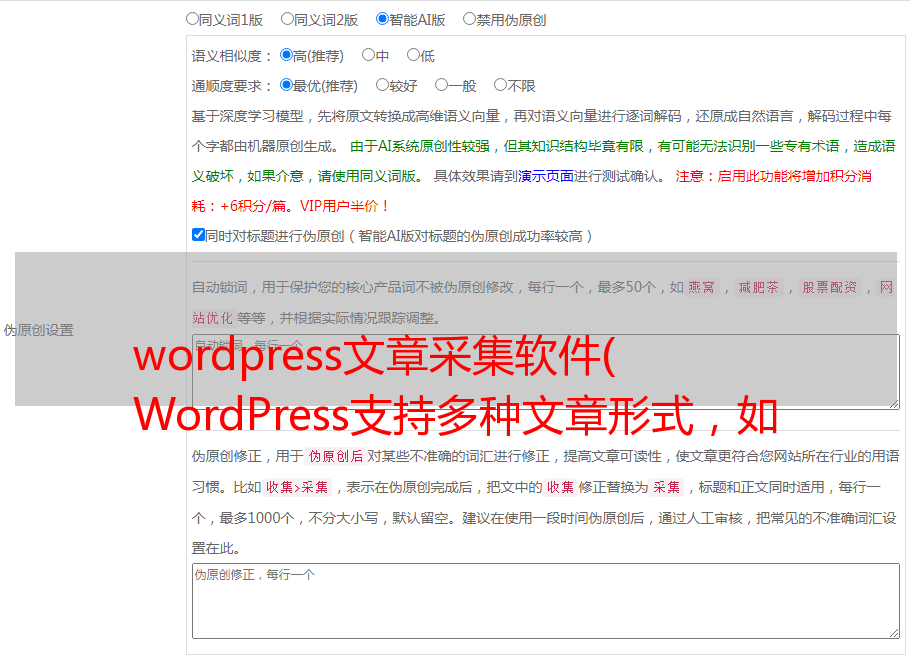Screen dimensions: 911x658
Task: Toggle 同时对标题进行伪原创 checkbox
Action: (x=198, y=235)
